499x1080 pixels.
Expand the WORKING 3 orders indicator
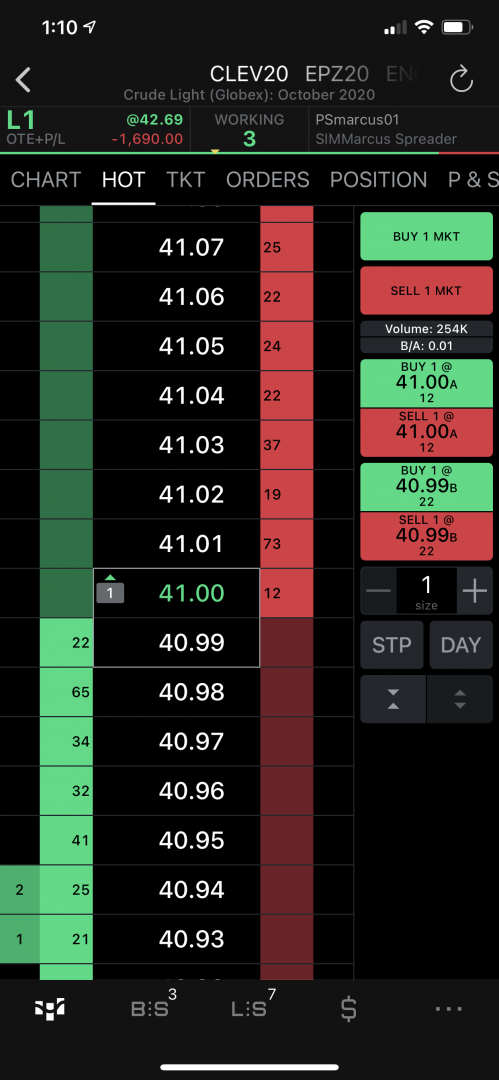[x=250, y=129]
